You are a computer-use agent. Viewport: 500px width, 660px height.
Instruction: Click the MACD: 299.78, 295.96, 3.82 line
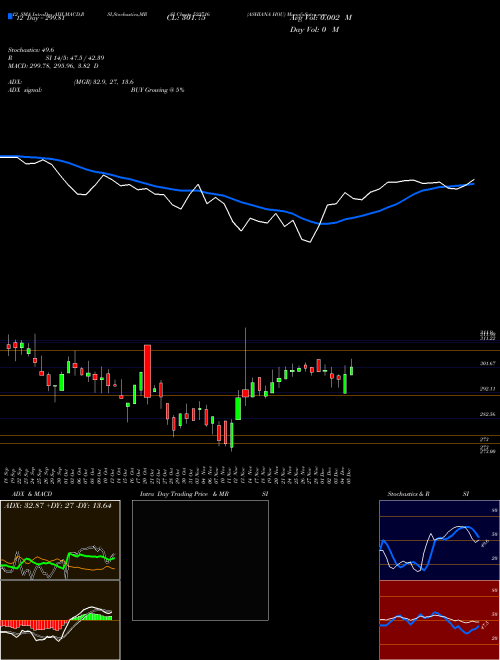pos(53,66)
